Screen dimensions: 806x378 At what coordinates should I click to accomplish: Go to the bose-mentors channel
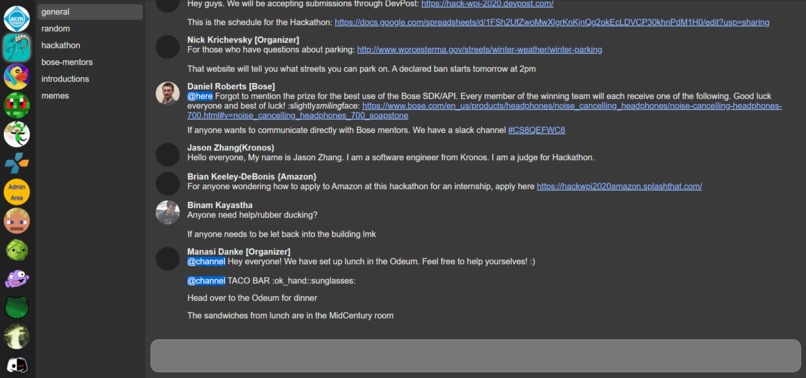[90, 62]
